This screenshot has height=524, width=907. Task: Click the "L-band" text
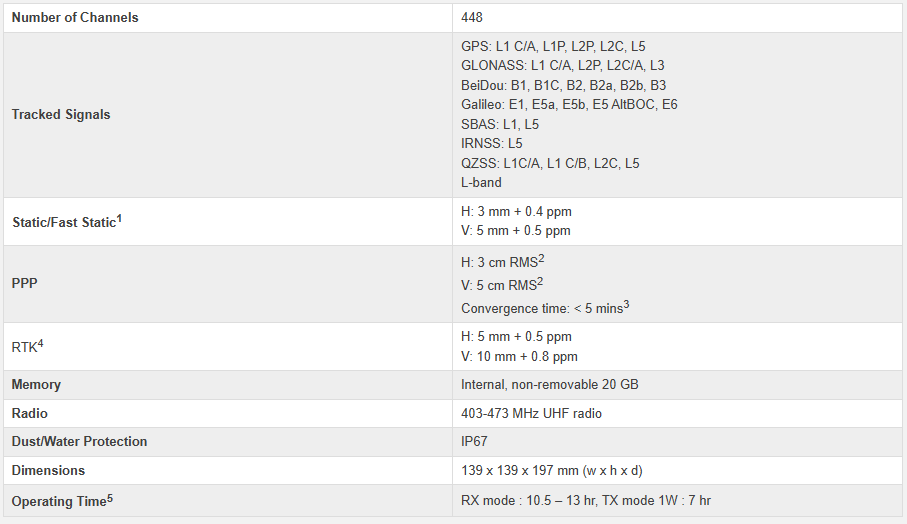pos(481,182)
